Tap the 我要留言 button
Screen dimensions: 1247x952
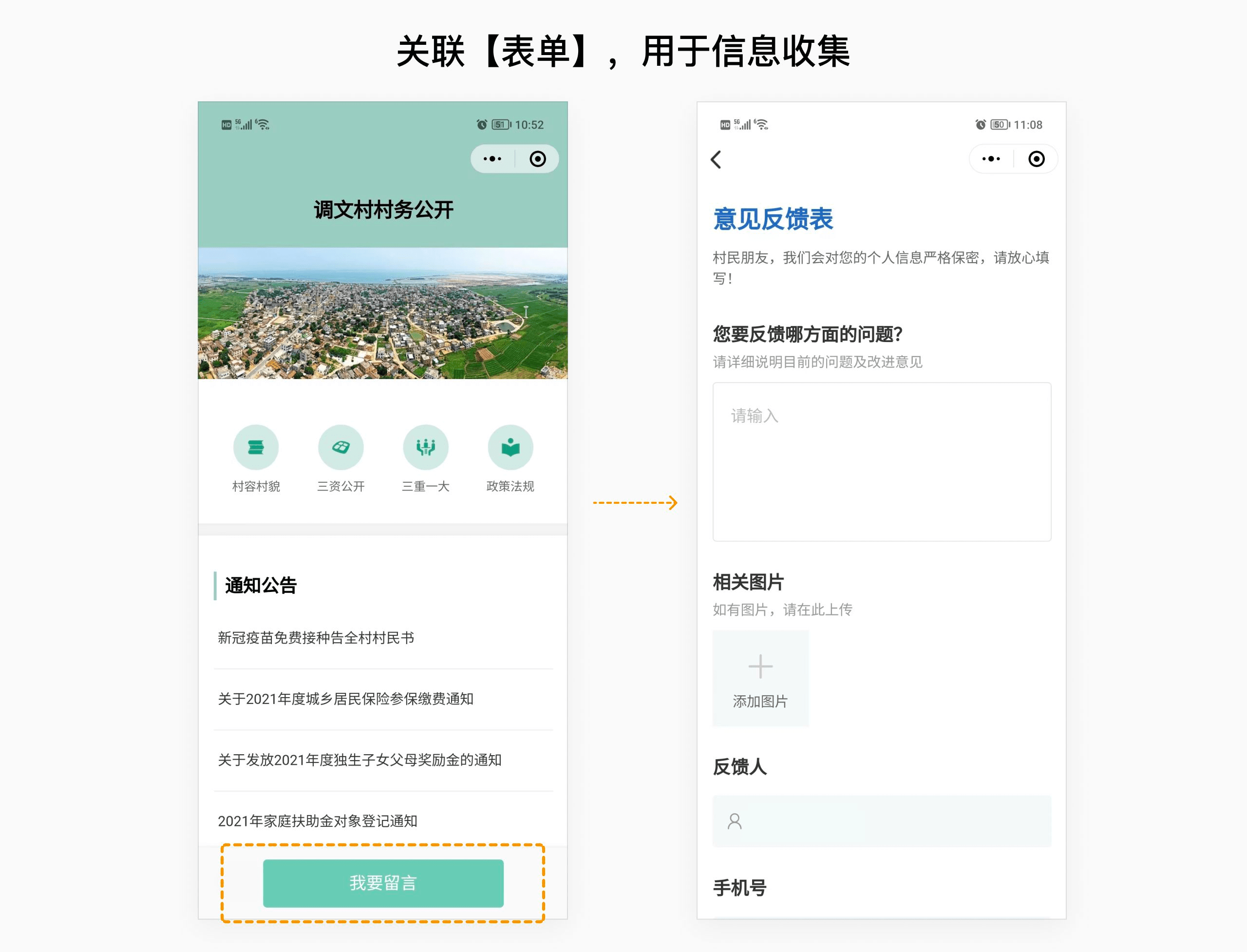(383, 883)
